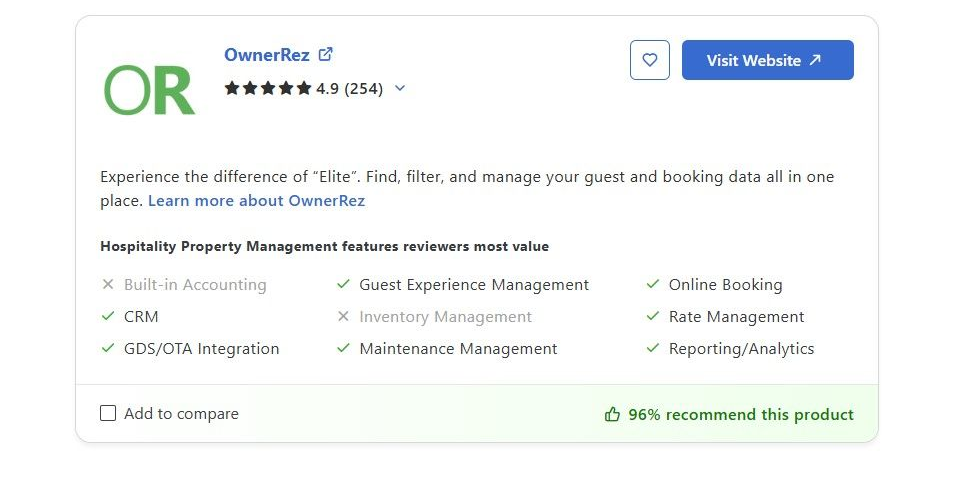Click the CRM feature label
Viewport: 979px width, 479px height.
(141, 317)
